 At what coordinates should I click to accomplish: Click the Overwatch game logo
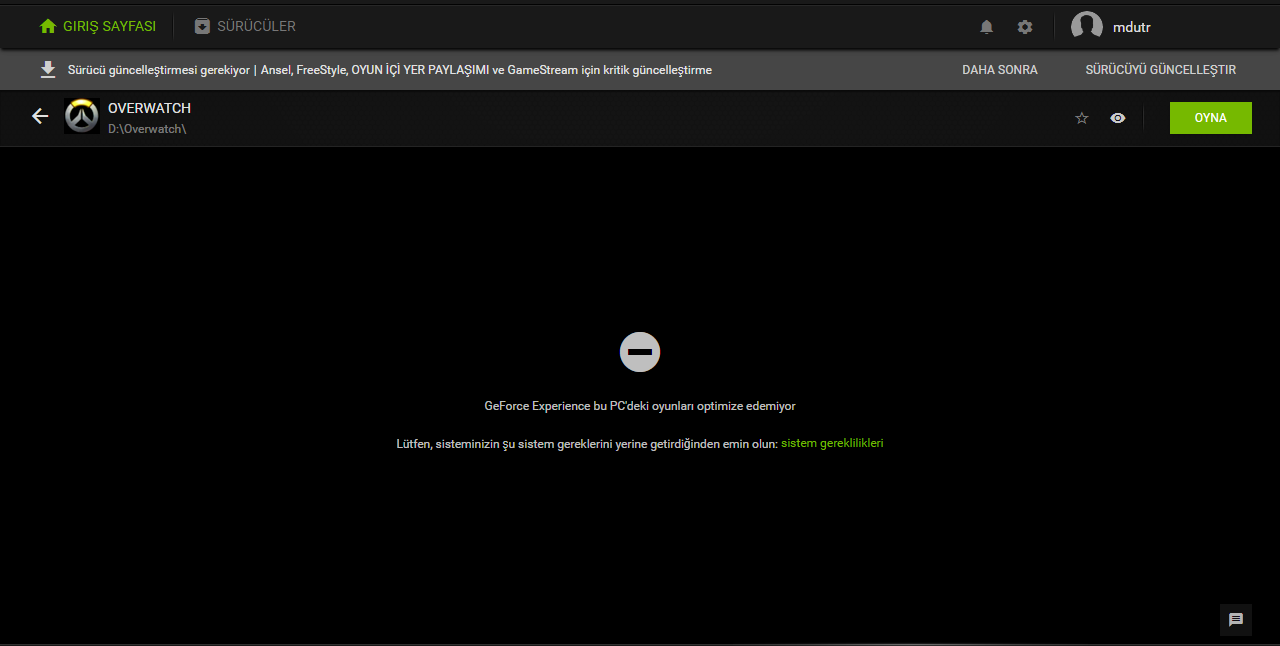[x=82, y=117]
